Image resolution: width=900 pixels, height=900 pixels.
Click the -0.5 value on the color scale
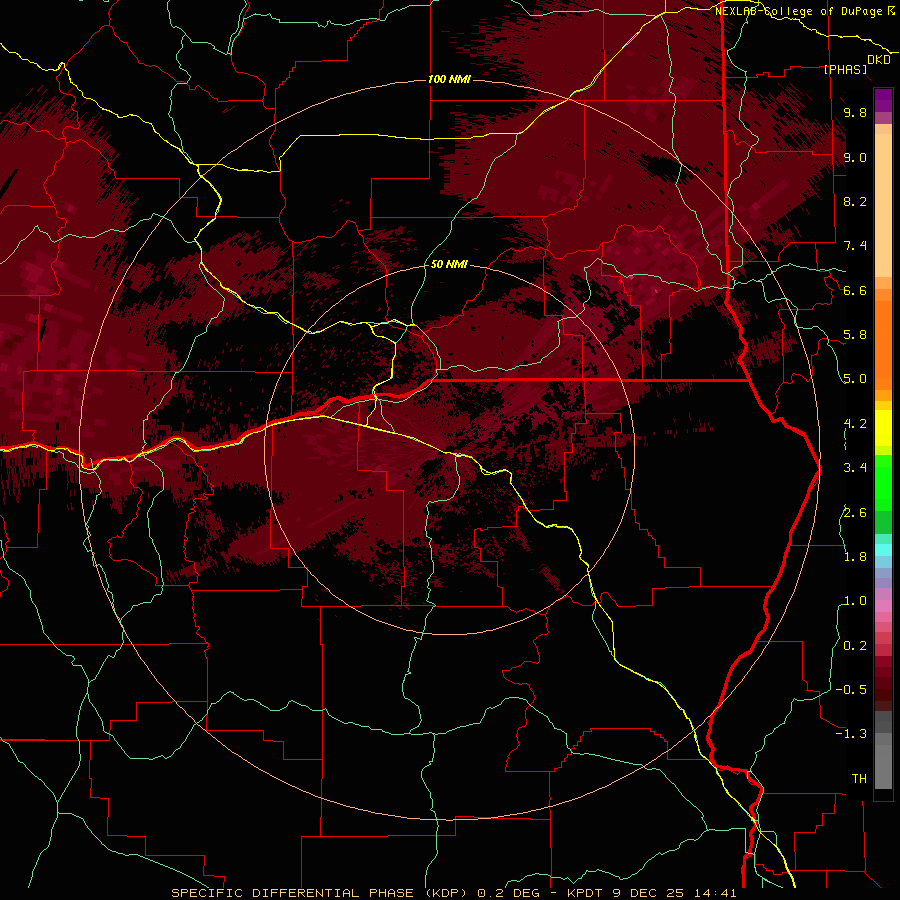point(851,690)
